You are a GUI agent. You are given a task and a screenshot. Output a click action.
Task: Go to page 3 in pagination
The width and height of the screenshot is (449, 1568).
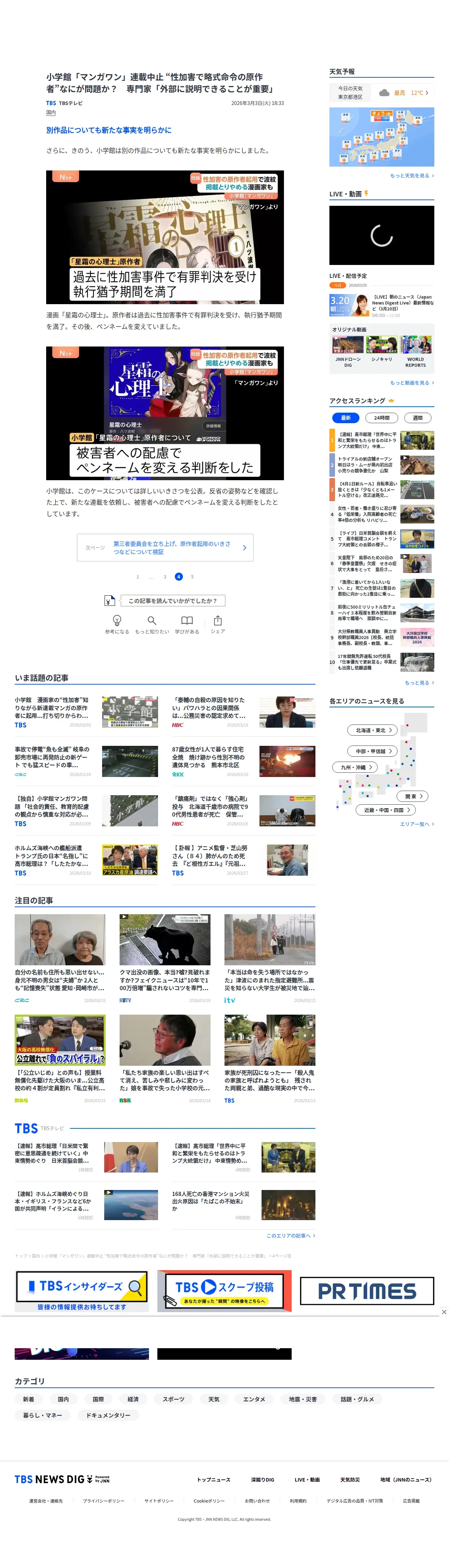pyautogui.click(x=165, y=576)
